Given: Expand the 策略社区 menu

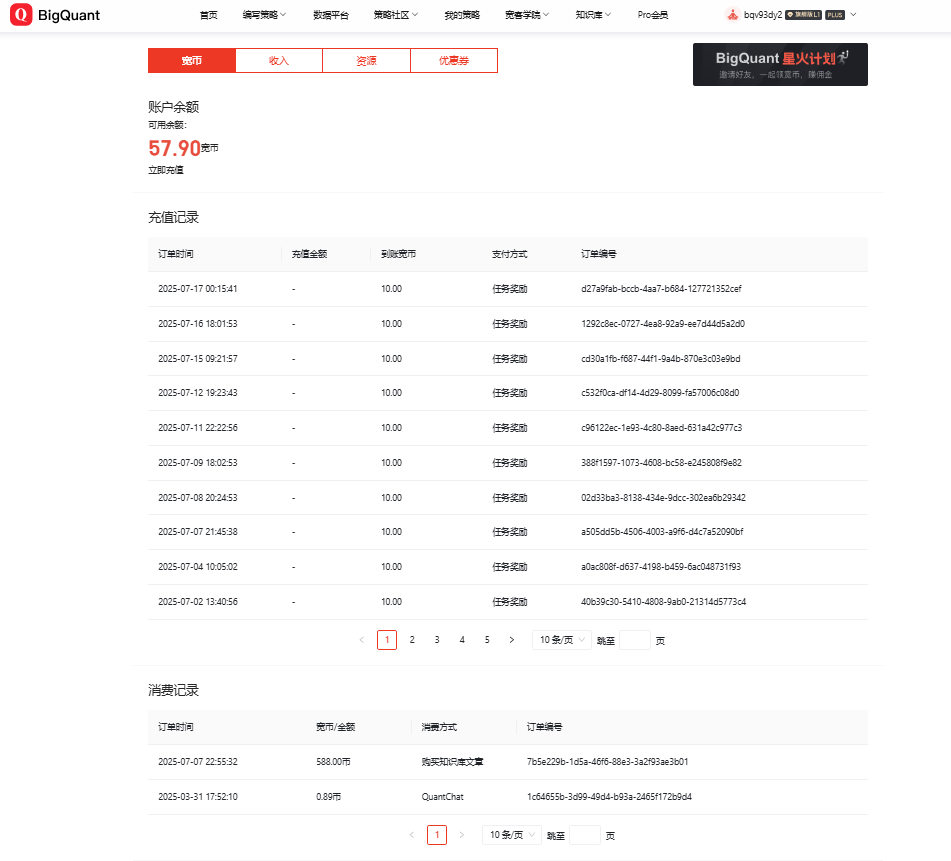Looking at the screenshot, I should click(396, 15).
